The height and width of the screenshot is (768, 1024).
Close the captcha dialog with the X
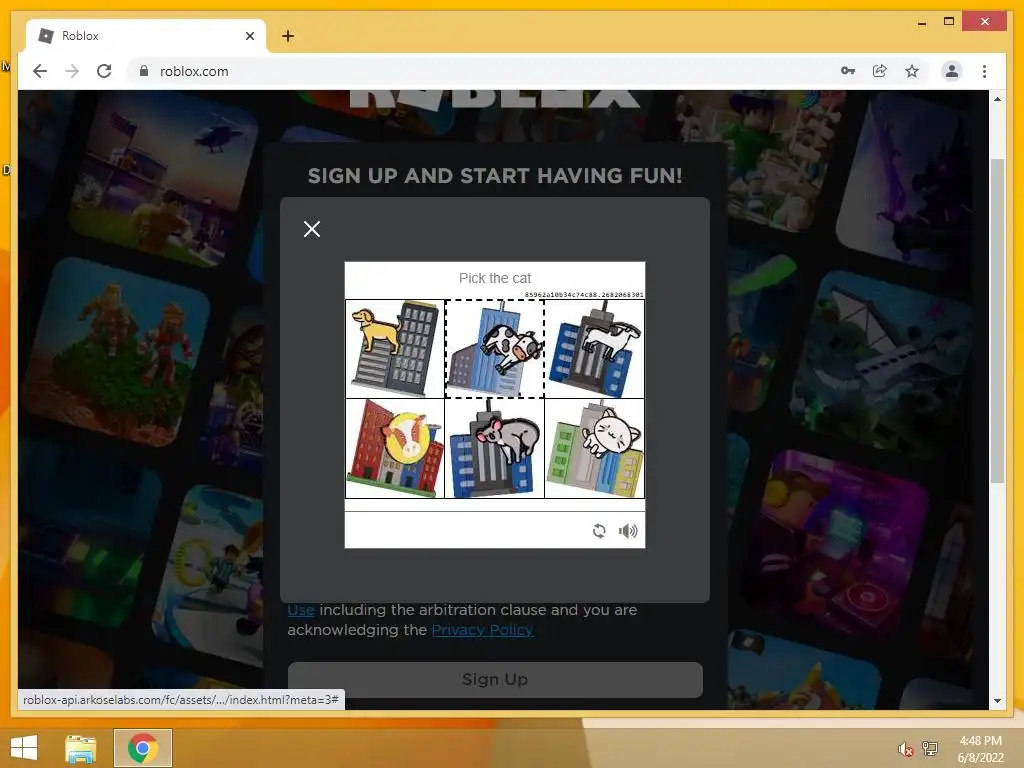[312, 229]
